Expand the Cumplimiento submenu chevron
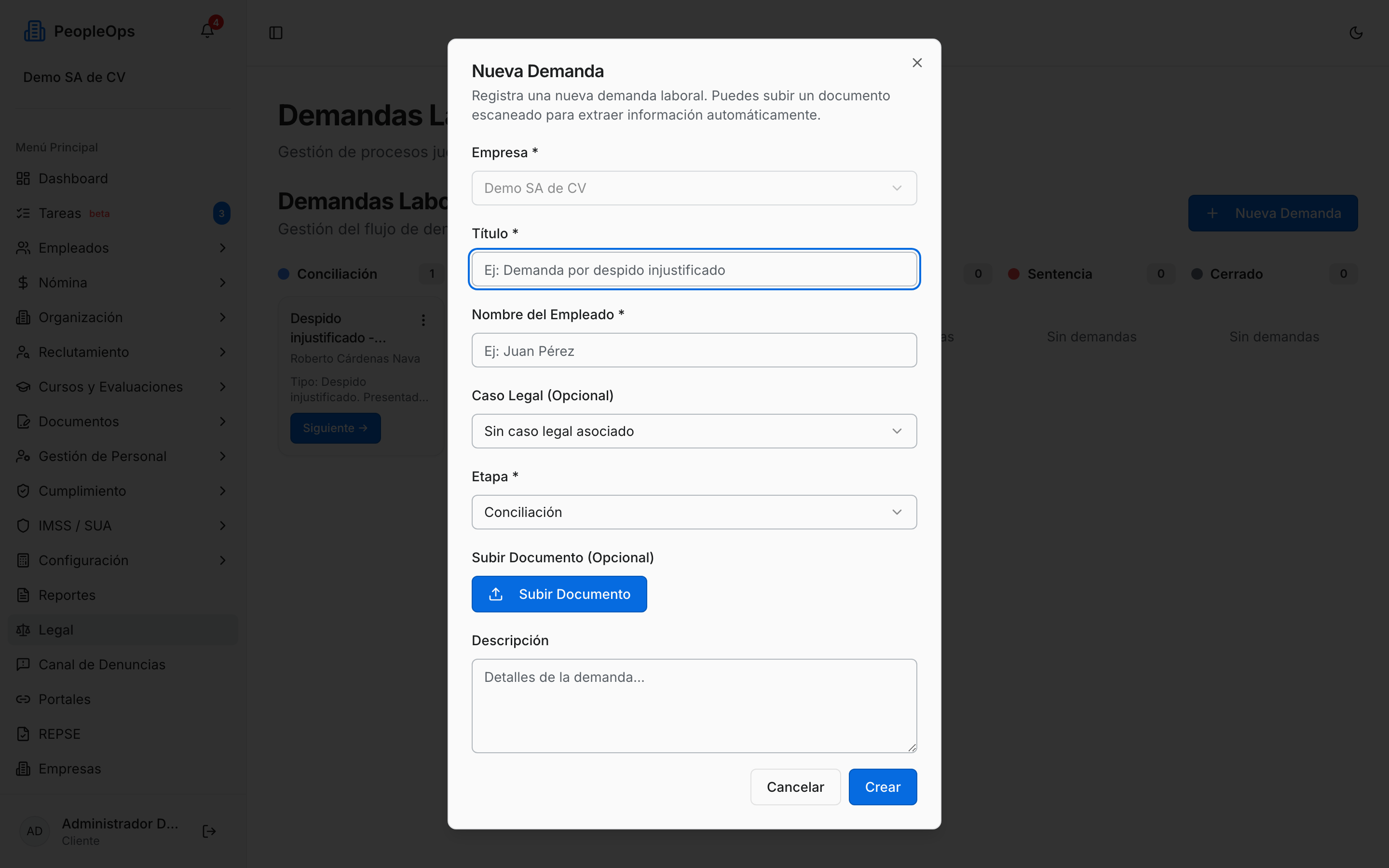Viewport: 1389px width, 868px height. coord(223,491)
